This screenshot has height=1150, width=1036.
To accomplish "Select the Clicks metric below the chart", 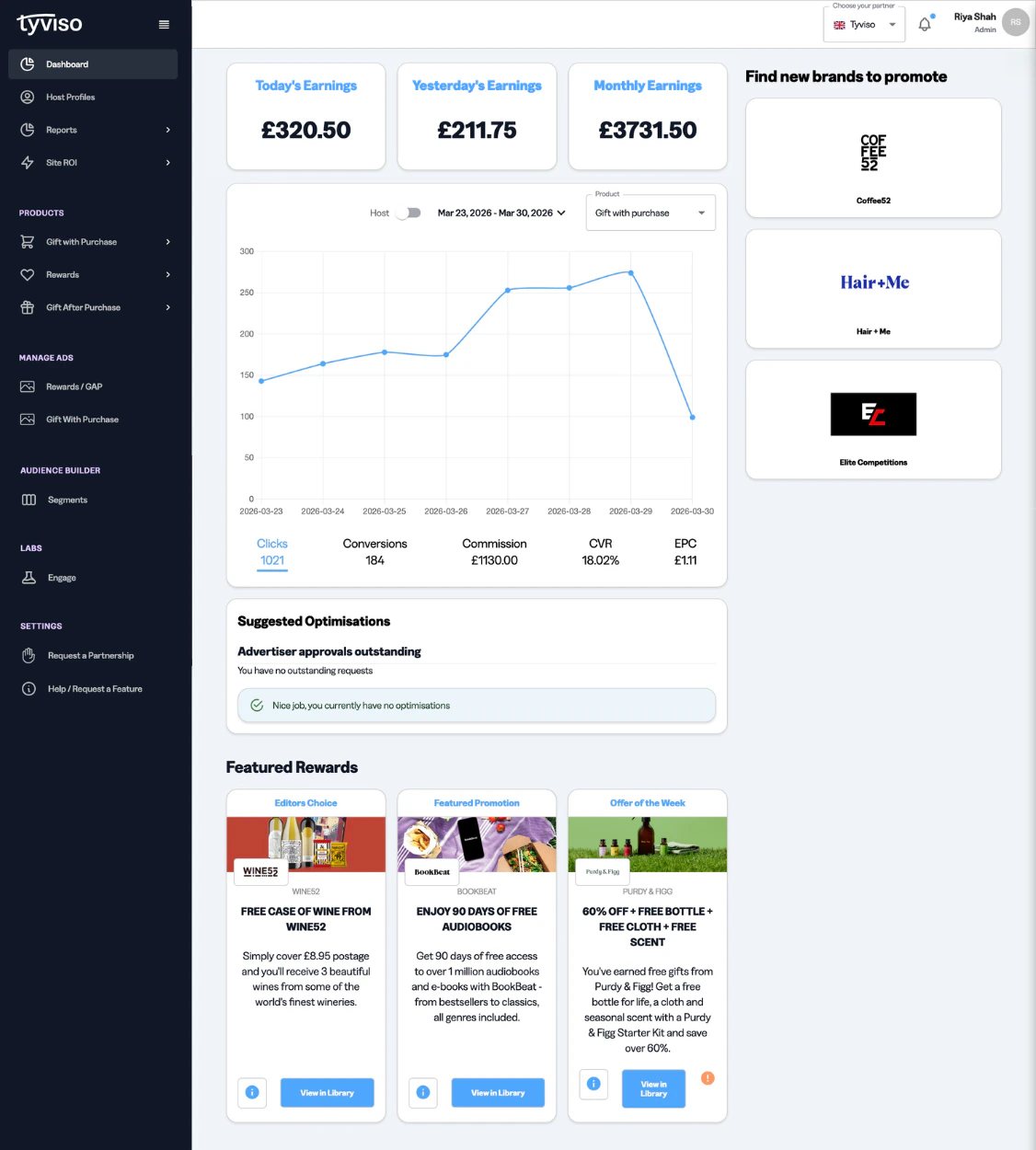I will (x=272, y=551).
